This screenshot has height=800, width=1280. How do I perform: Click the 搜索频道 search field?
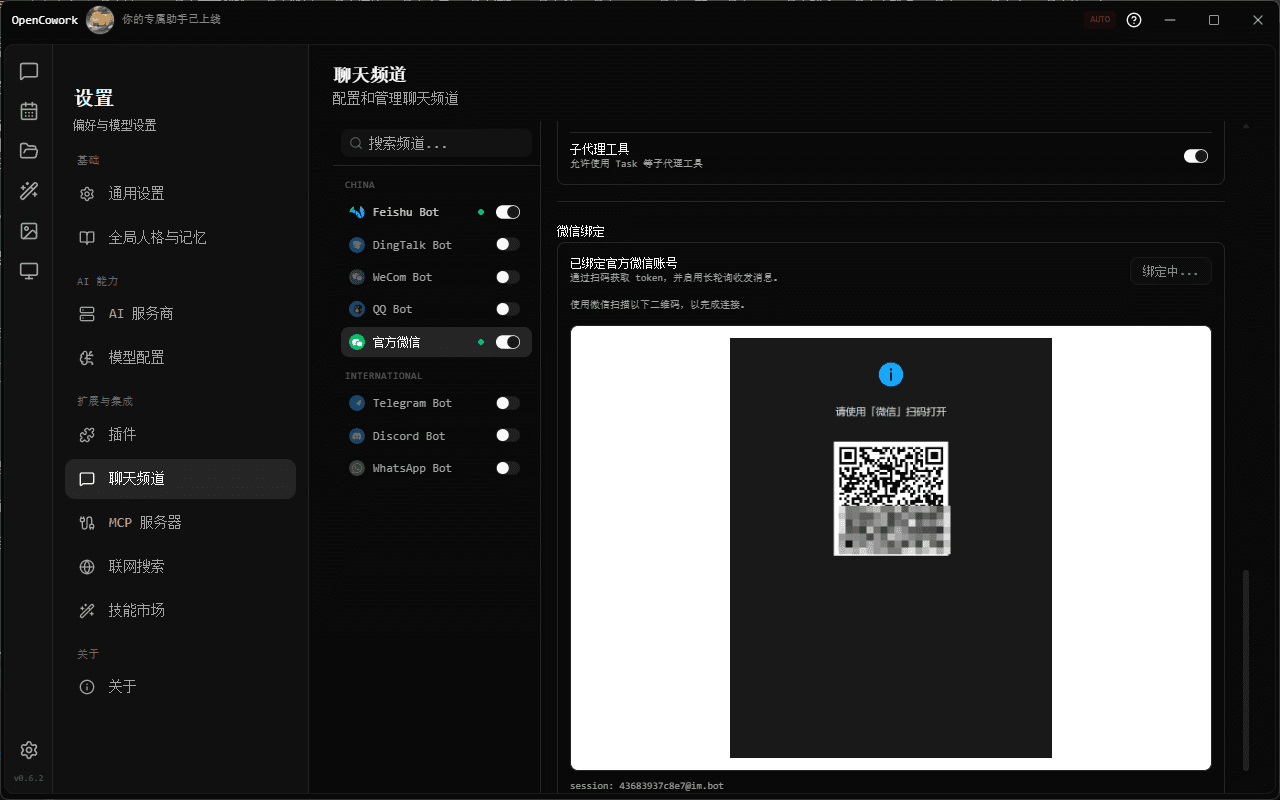point(436,142)
